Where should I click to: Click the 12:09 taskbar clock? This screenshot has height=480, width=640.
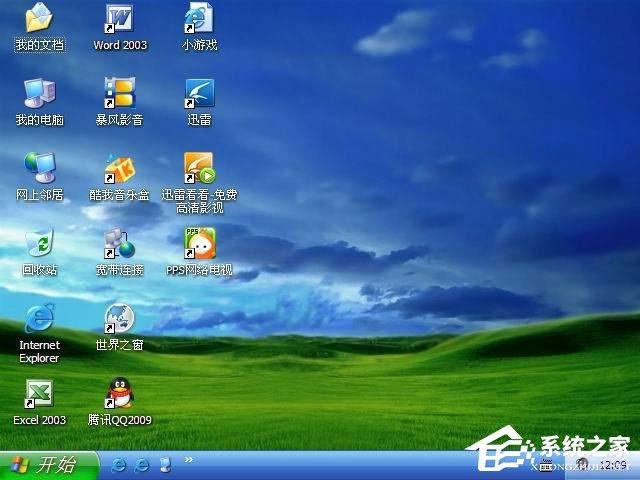pos(613,465)
